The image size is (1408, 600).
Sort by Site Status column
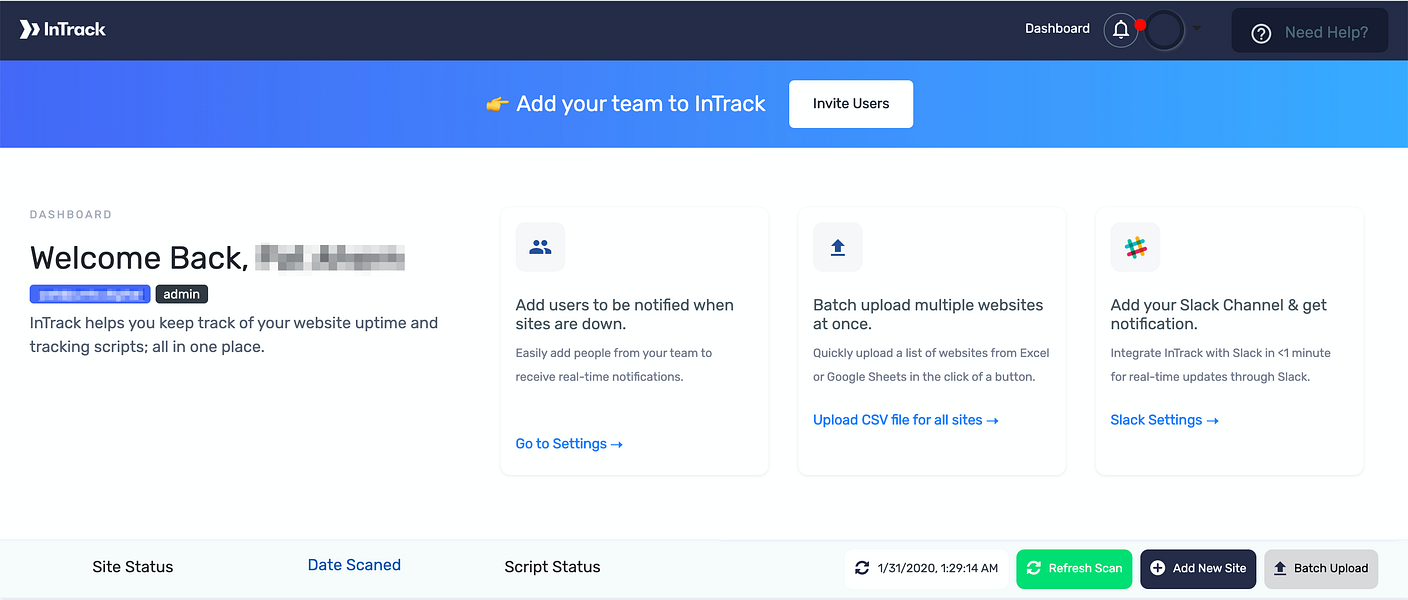point(133,567)
